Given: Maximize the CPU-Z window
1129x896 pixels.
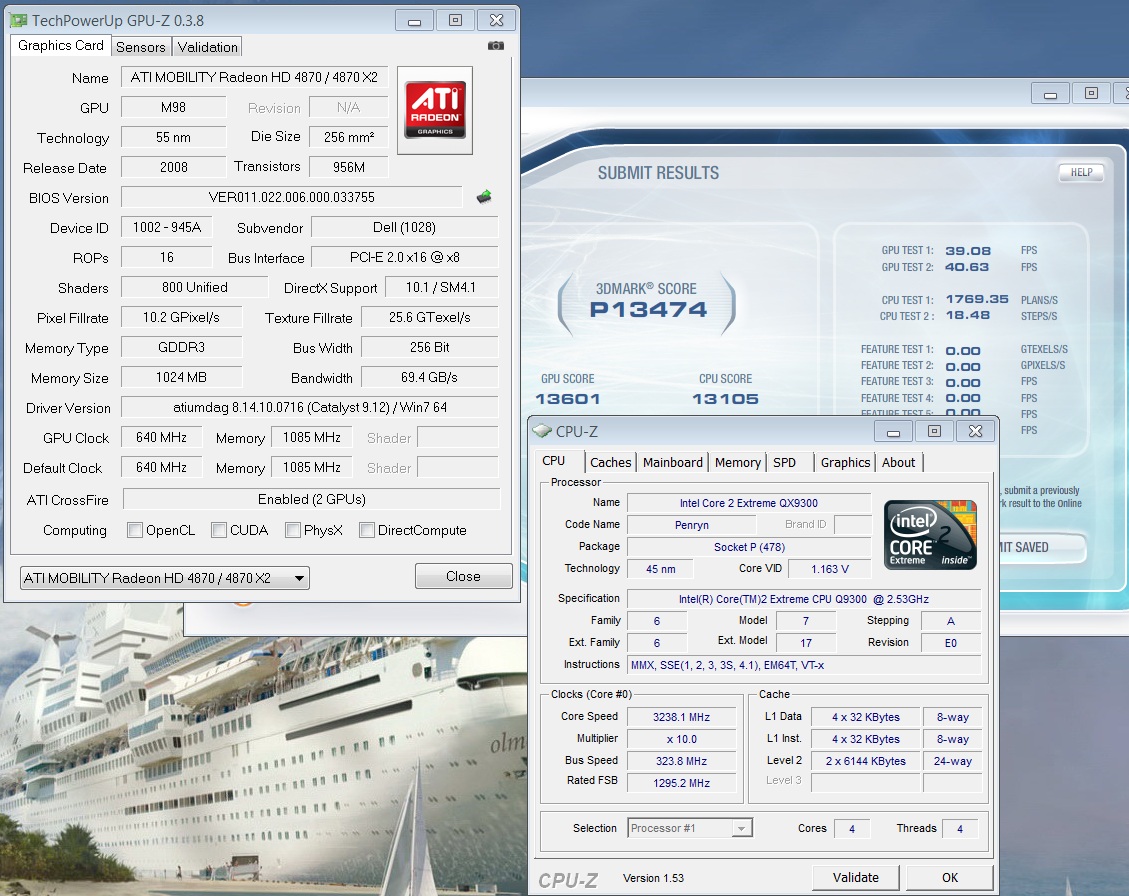Looking at the screenshot, I should coord(933,431).
